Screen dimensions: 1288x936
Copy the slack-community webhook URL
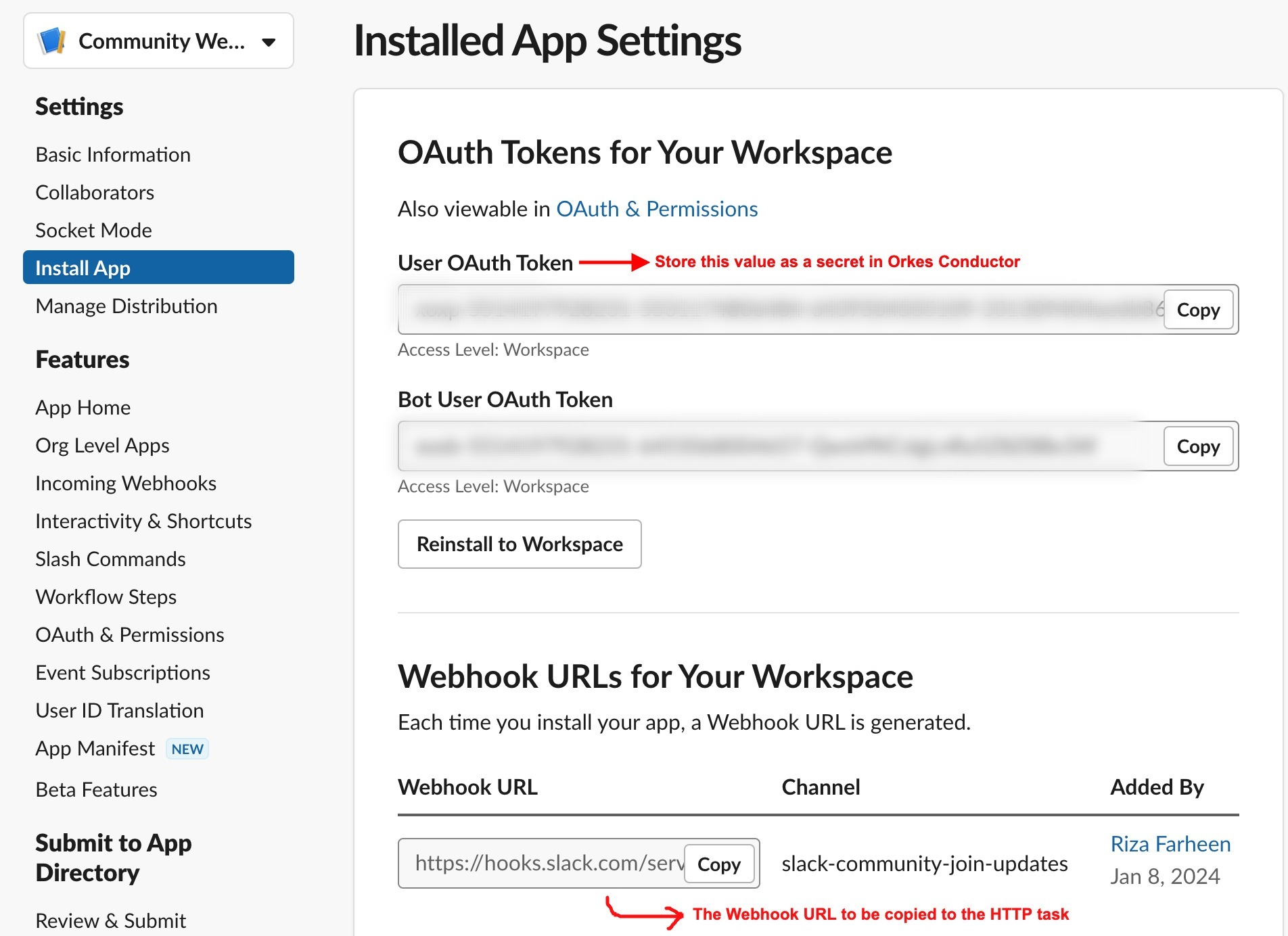[719, 864]
